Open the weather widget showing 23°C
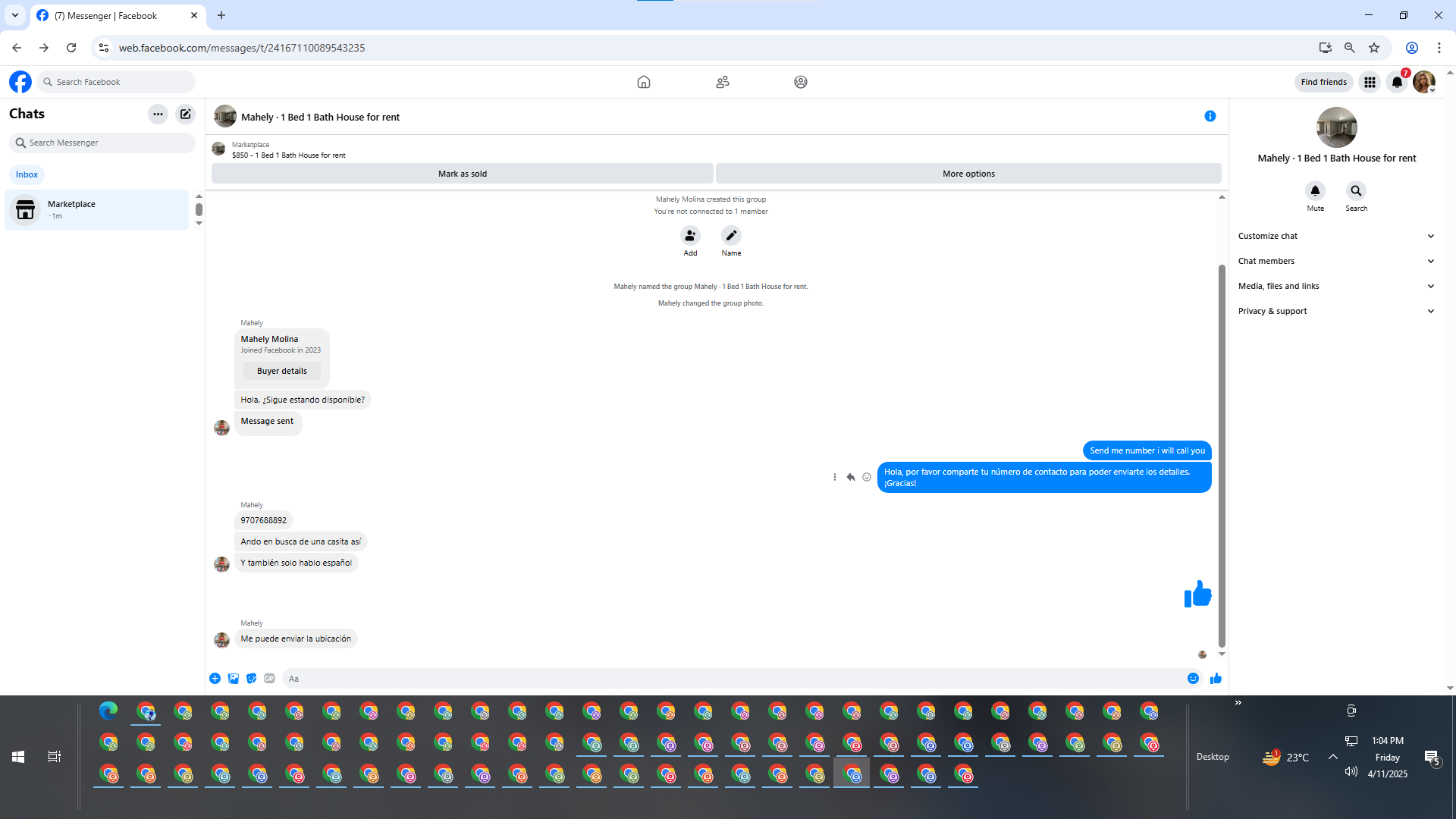The height and width of the screenshot is (819, 1456). click(x=1286, y=757)
